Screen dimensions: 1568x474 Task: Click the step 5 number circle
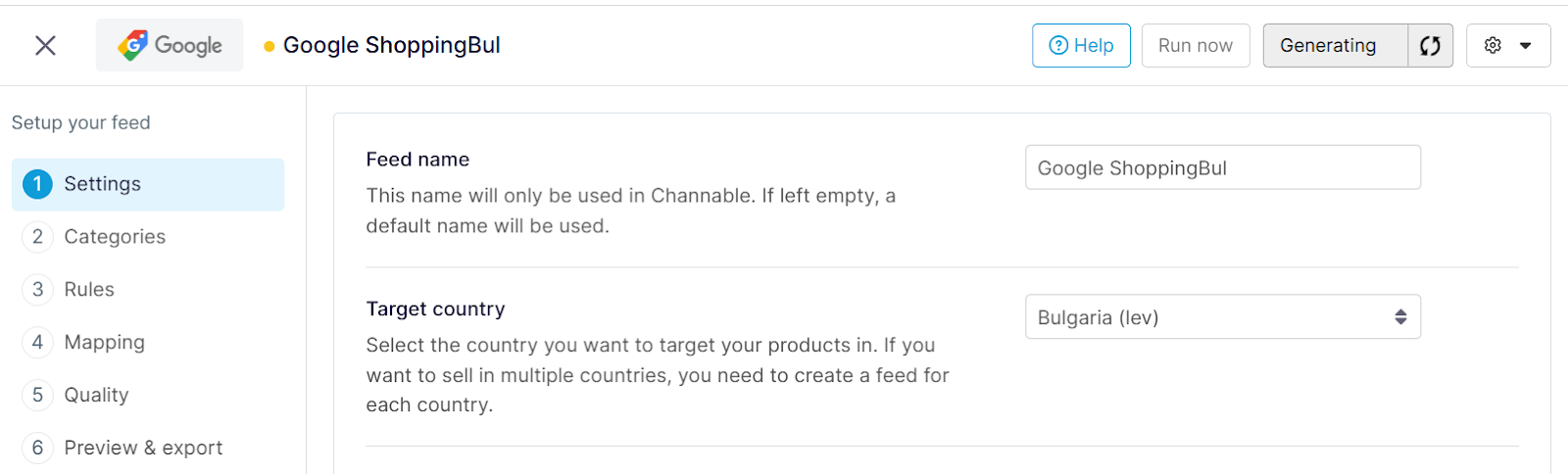[37, 396]
